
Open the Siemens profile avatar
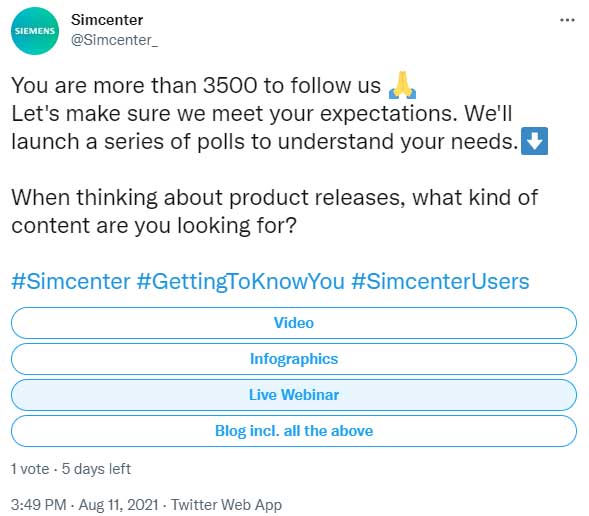[x=35, y=31]
